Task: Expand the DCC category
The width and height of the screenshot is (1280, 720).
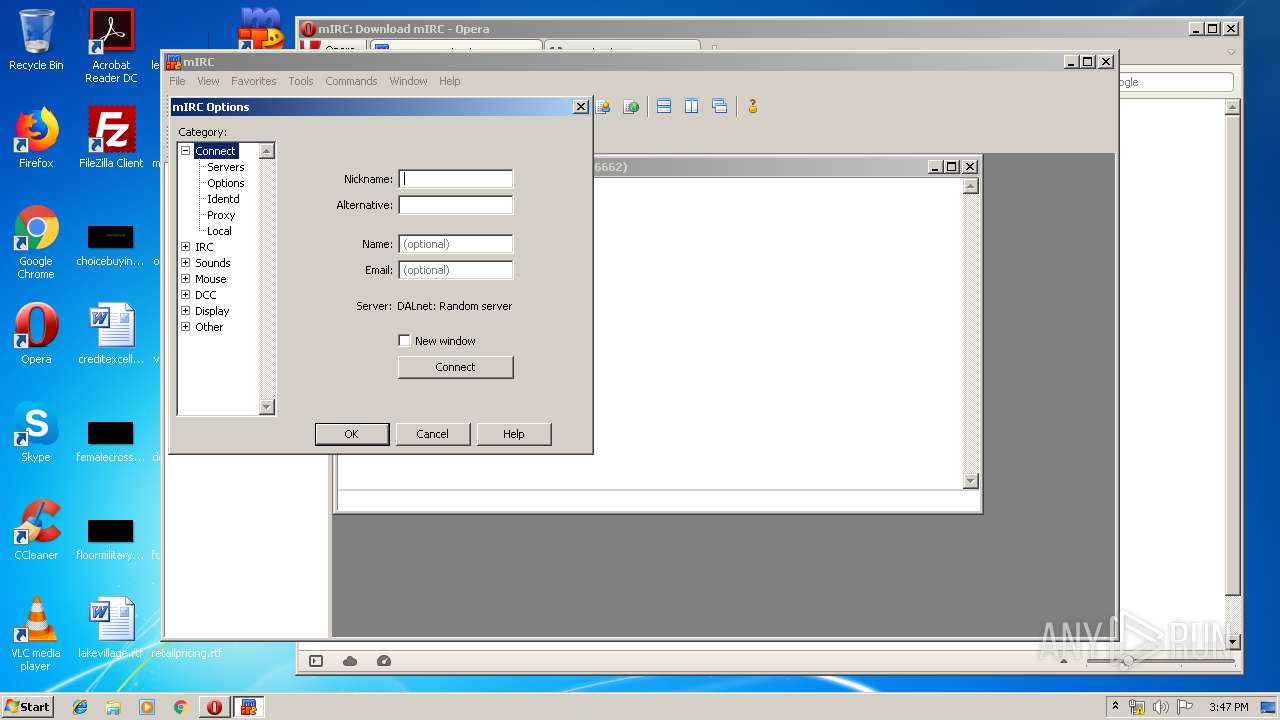Action: [185, 295]
